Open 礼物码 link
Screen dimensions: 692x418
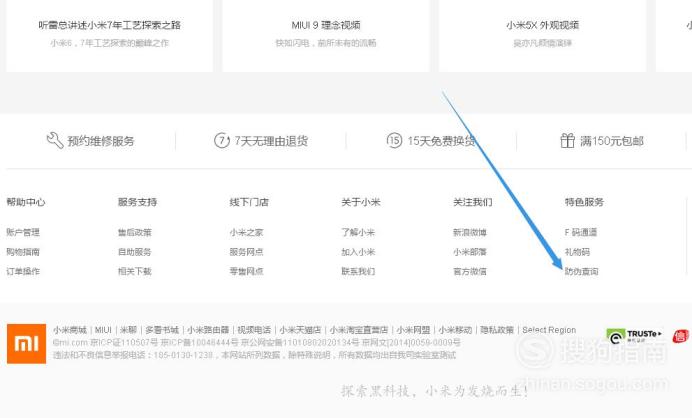[577, 252]
